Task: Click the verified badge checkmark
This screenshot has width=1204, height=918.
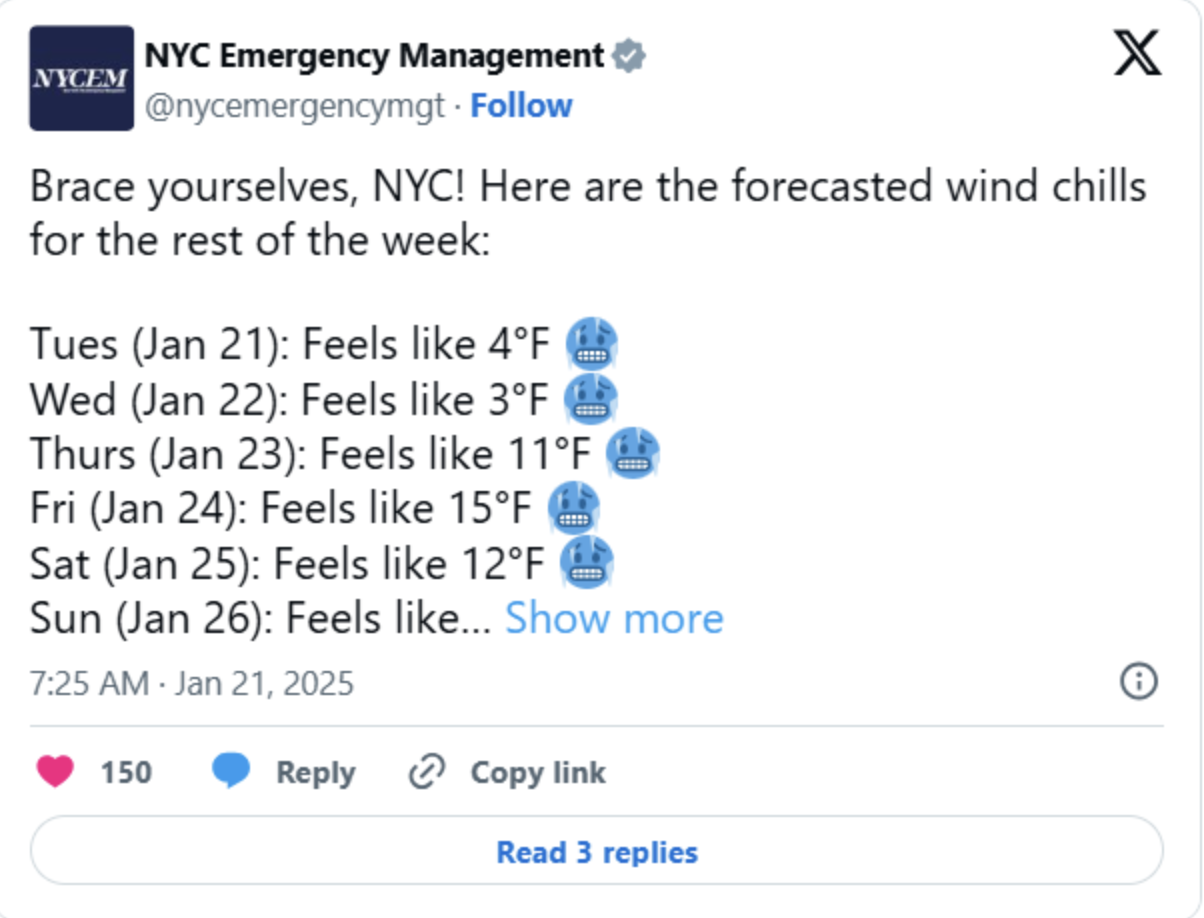Action: pyautogui.click(x=629, y=56)
